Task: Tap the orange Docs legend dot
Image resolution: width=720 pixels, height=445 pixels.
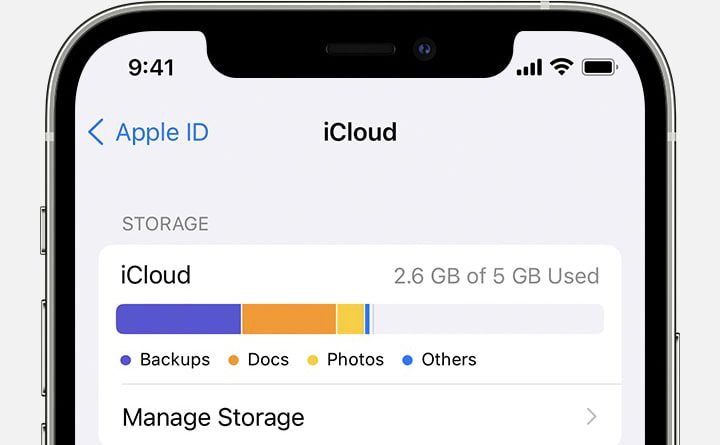Action: pyautogui.click(x=233, y=360)
